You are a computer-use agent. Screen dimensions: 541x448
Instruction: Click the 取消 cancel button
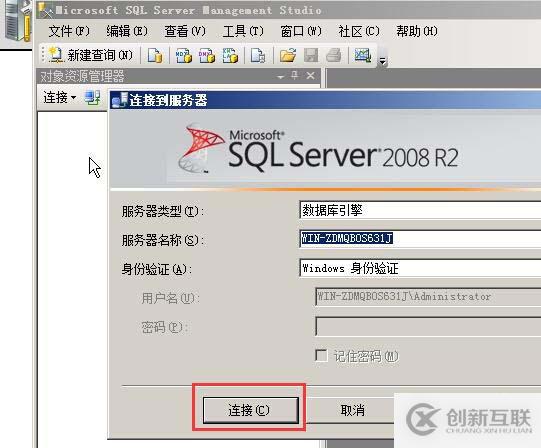352,410
